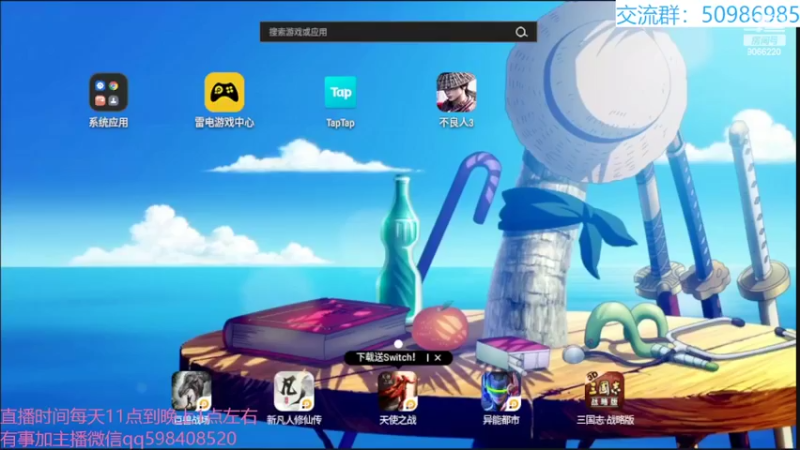Focus the 搜索游戏或应用 search field

pos(398,32)
